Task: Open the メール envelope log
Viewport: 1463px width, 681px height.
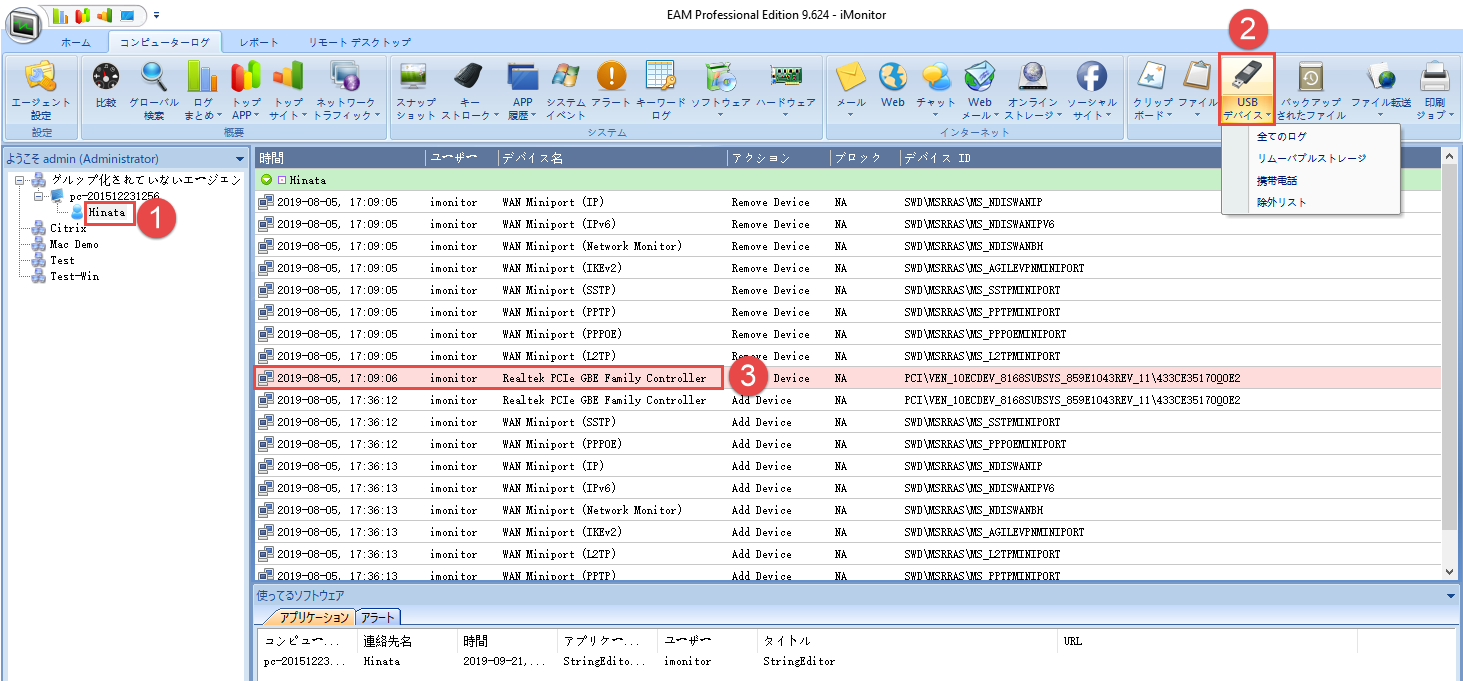Action: (x=851, y=91)
